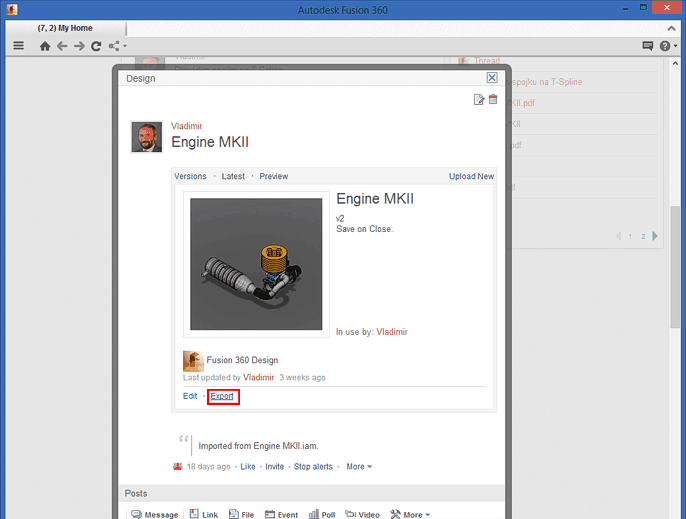Image resolution: width=686 pixels, height=519 pixels.
Task: Click the Engine MKII model thumbnail
Action: point(256,264)
